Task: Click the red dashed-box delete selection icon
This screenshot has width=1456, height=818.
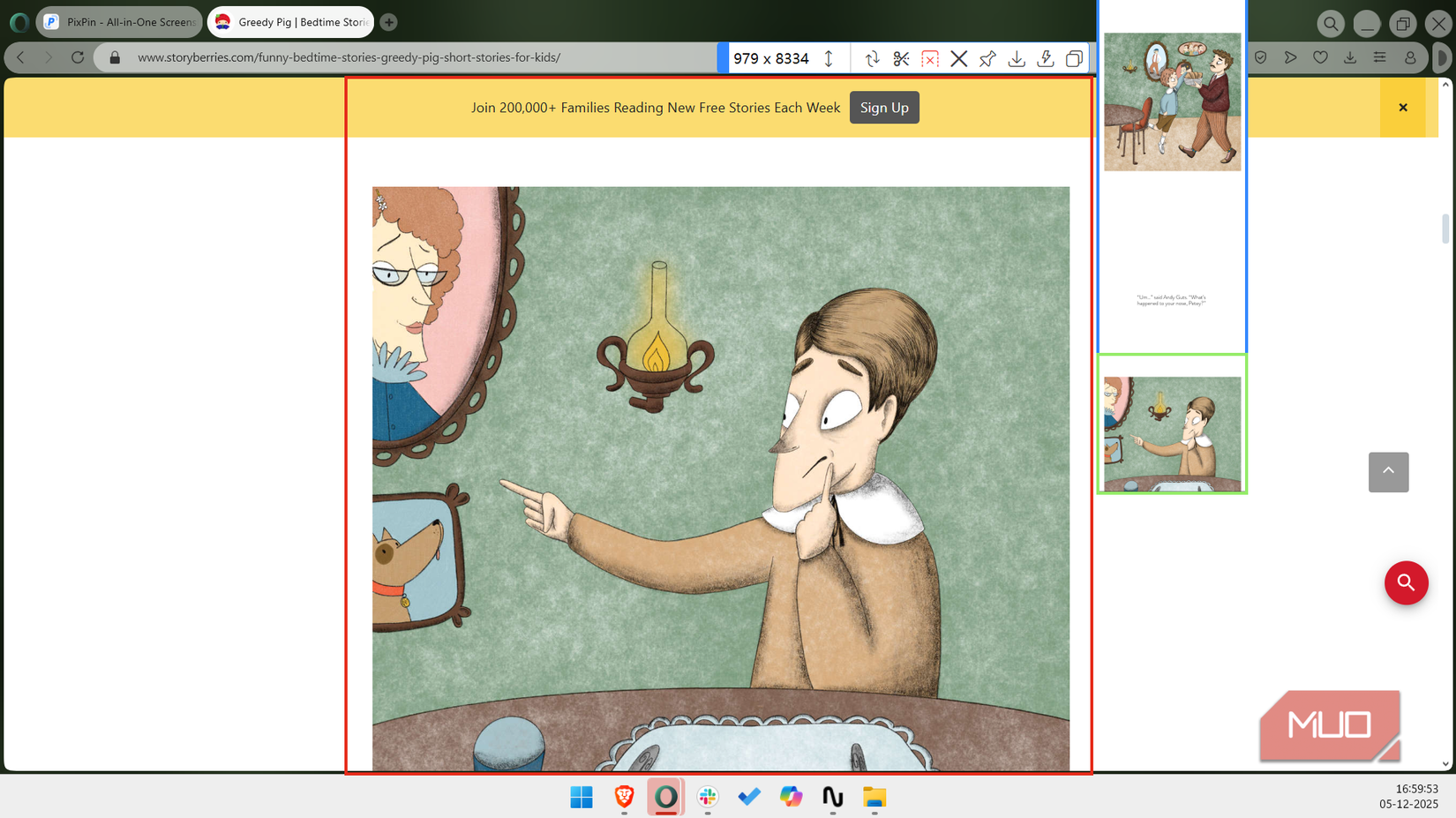Action: [x=930, y=58]
